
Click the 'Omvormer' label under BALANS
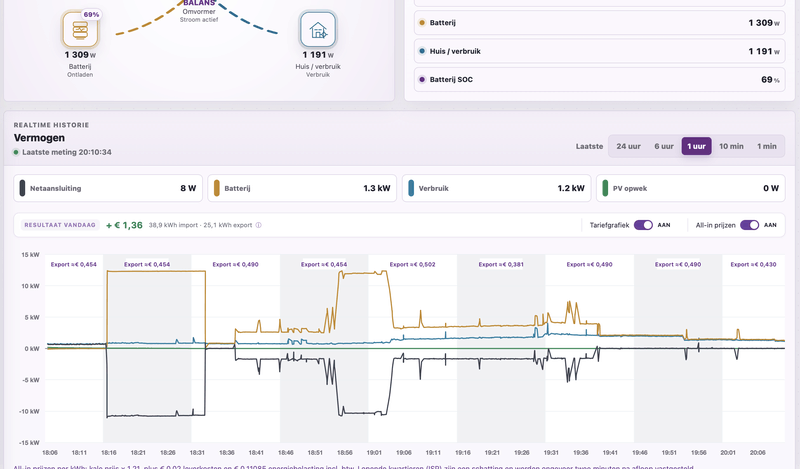[199, 12]
